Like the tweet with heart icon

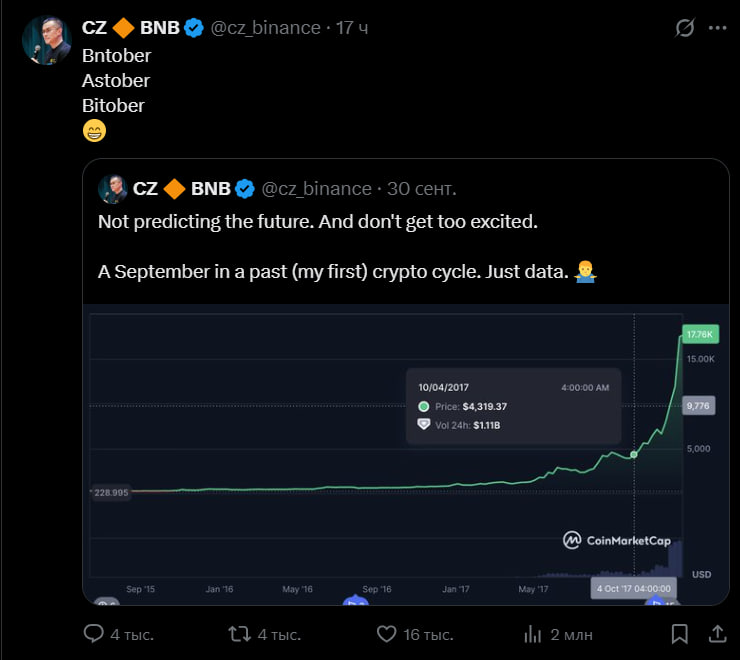coord(387,633)
